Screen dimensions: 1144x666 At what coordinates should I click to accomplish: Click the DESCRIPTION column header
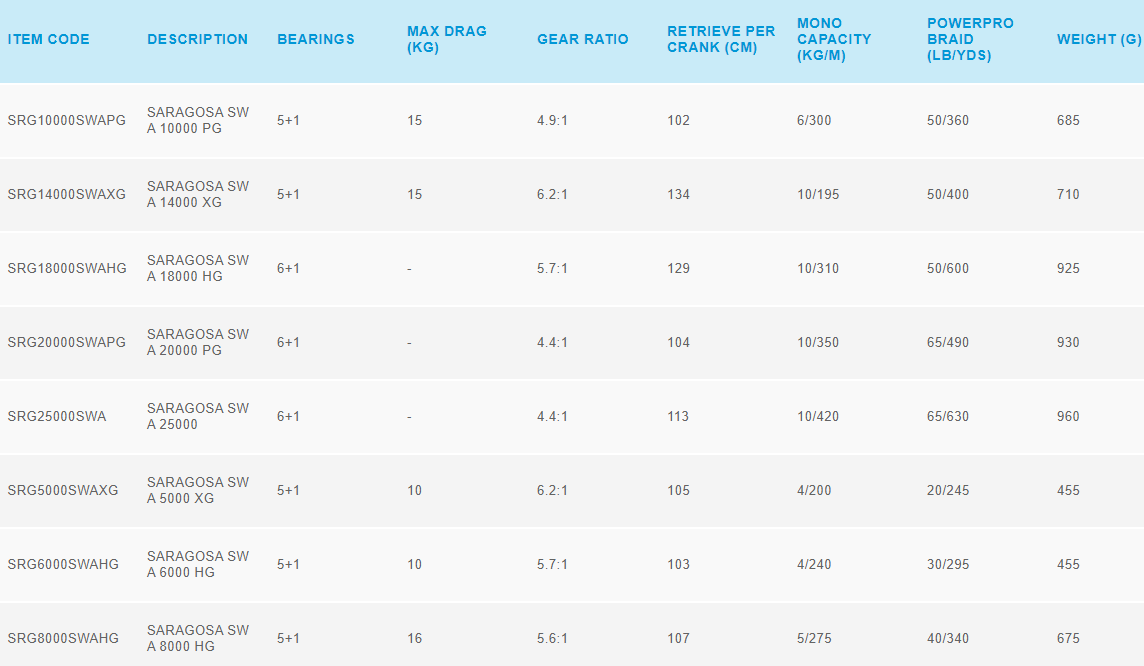[197, 40]
